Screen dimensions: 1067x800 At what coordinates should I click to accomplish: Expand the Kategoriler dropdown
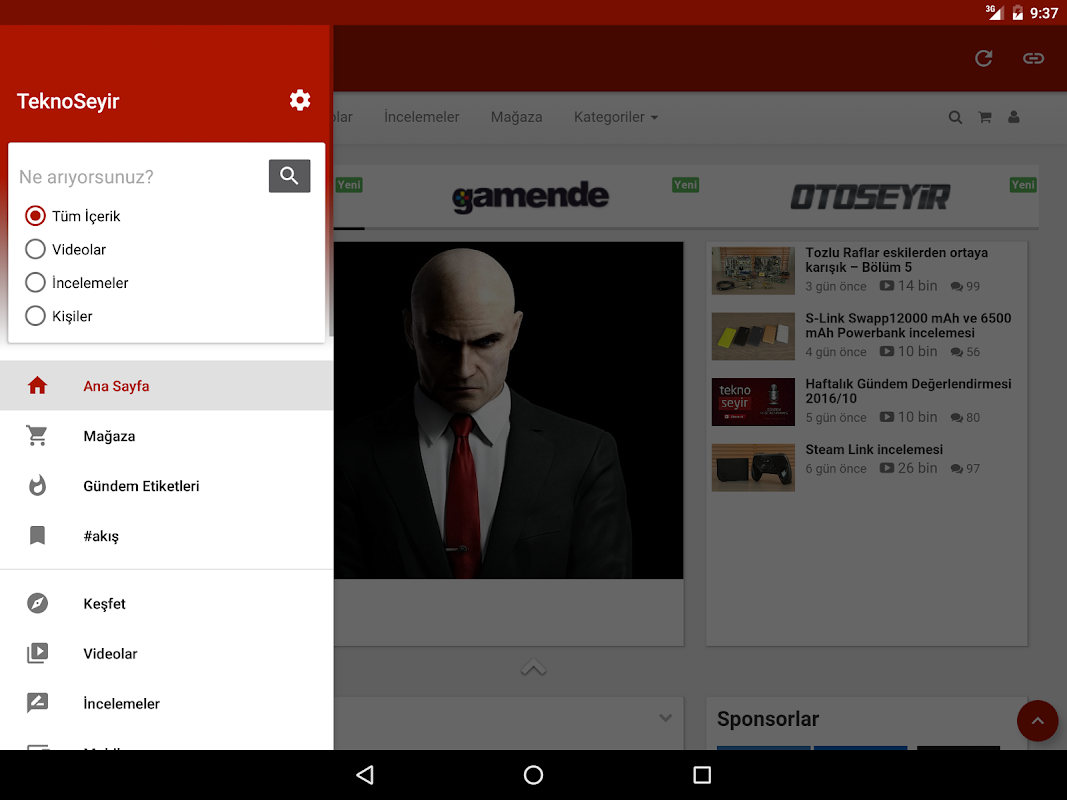tap(616, 117)
